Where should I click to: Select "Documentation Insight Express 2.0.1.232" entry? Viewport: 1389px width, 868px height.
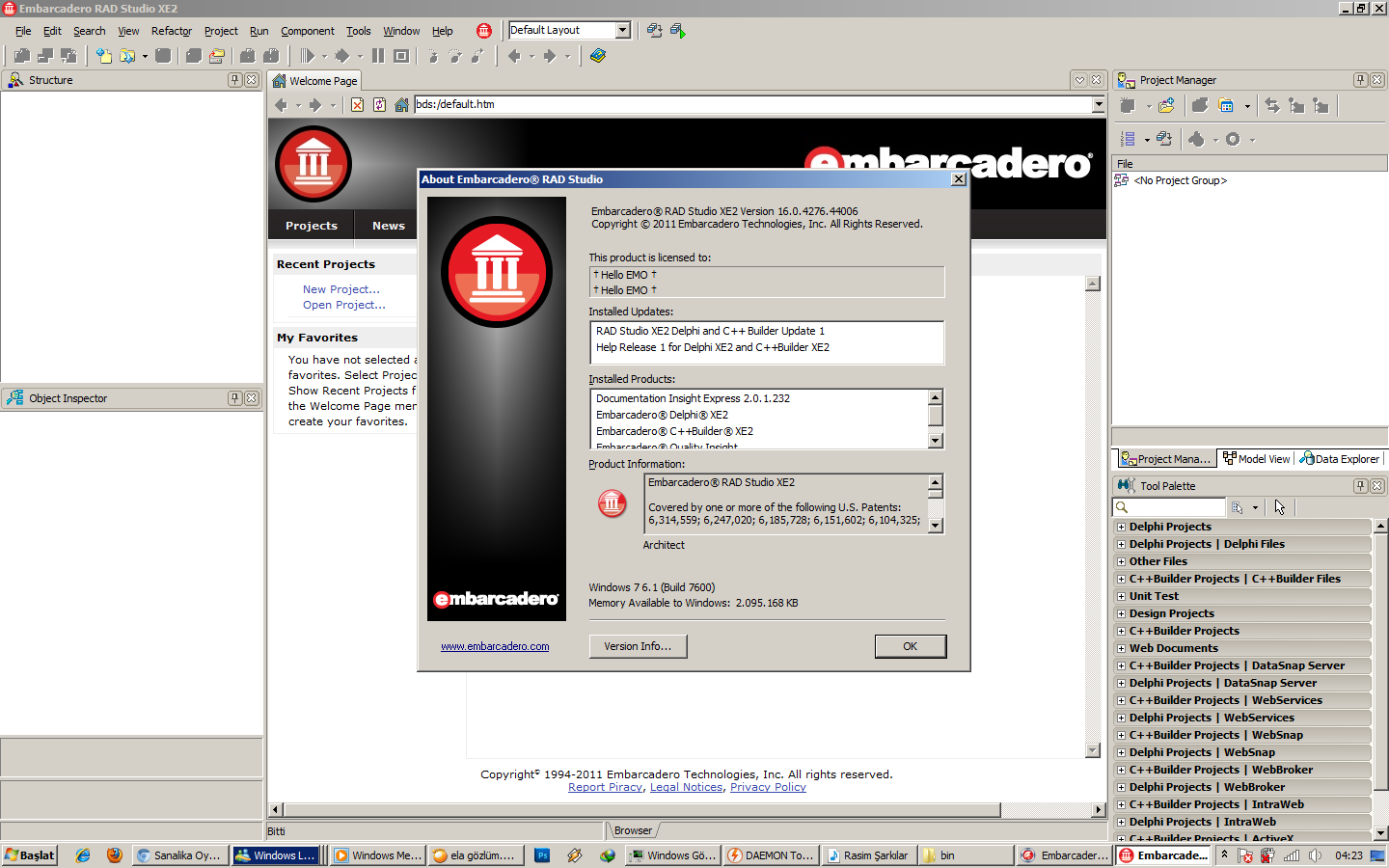693,398
